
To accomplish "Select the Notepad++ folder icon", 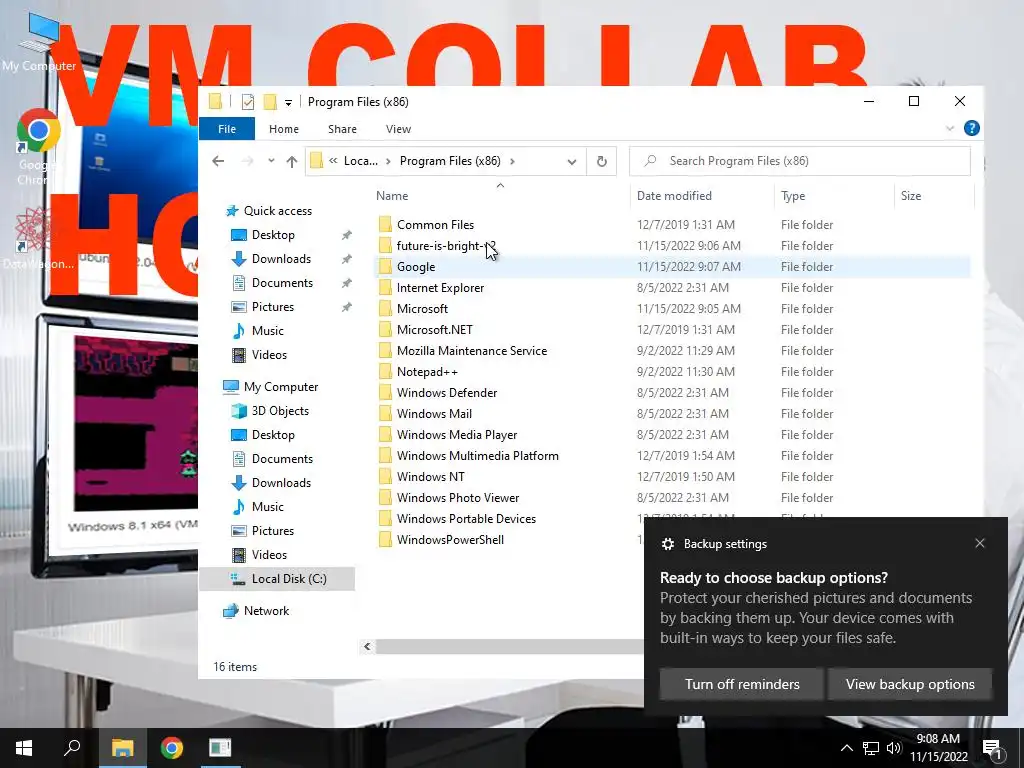I will click(x=385, y=372).
